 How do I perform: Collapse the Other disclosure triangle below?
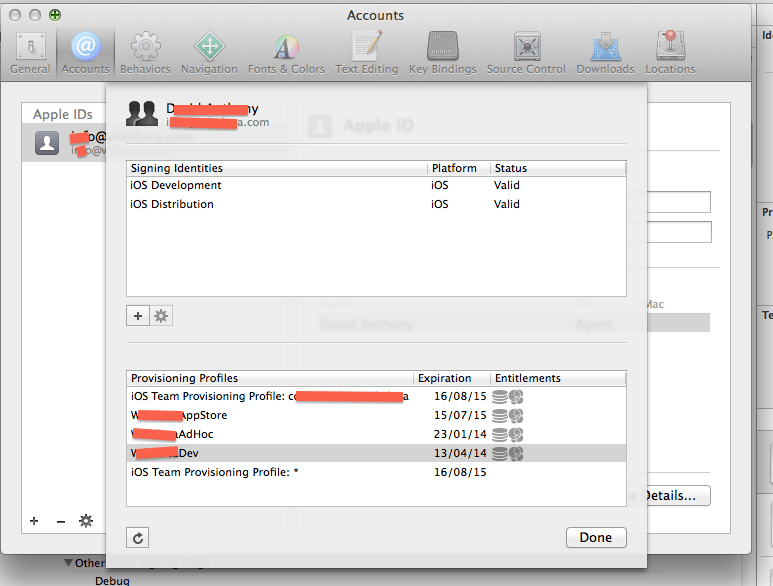pos(69,563)
